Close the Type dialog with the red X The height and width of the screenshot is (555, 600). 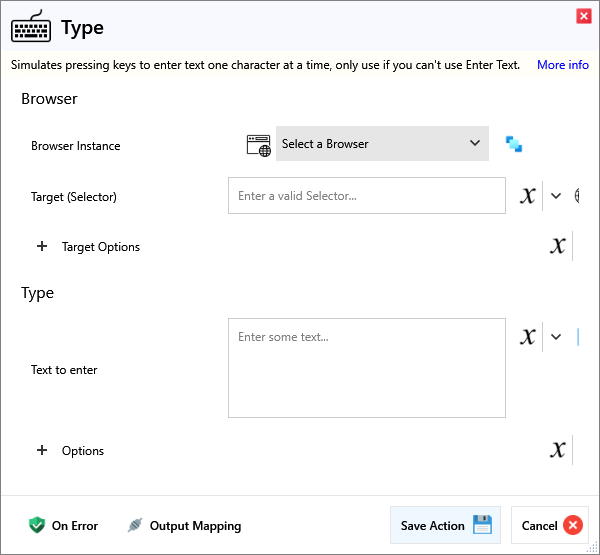click(x=583, y=16)
